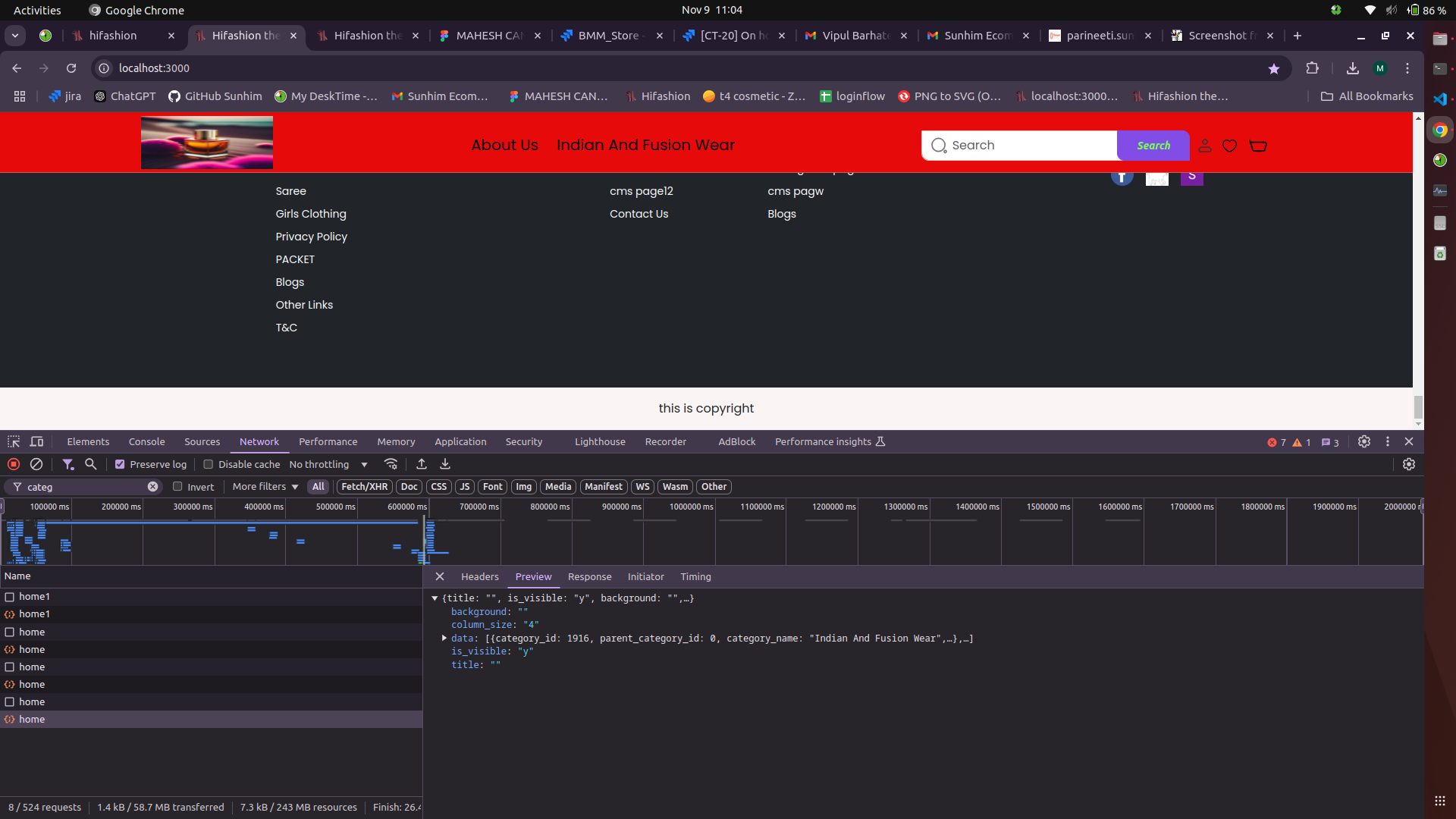Open the Chrome tab search dropdown
This screenshot has height=819, width=1456.
[15, 36]
